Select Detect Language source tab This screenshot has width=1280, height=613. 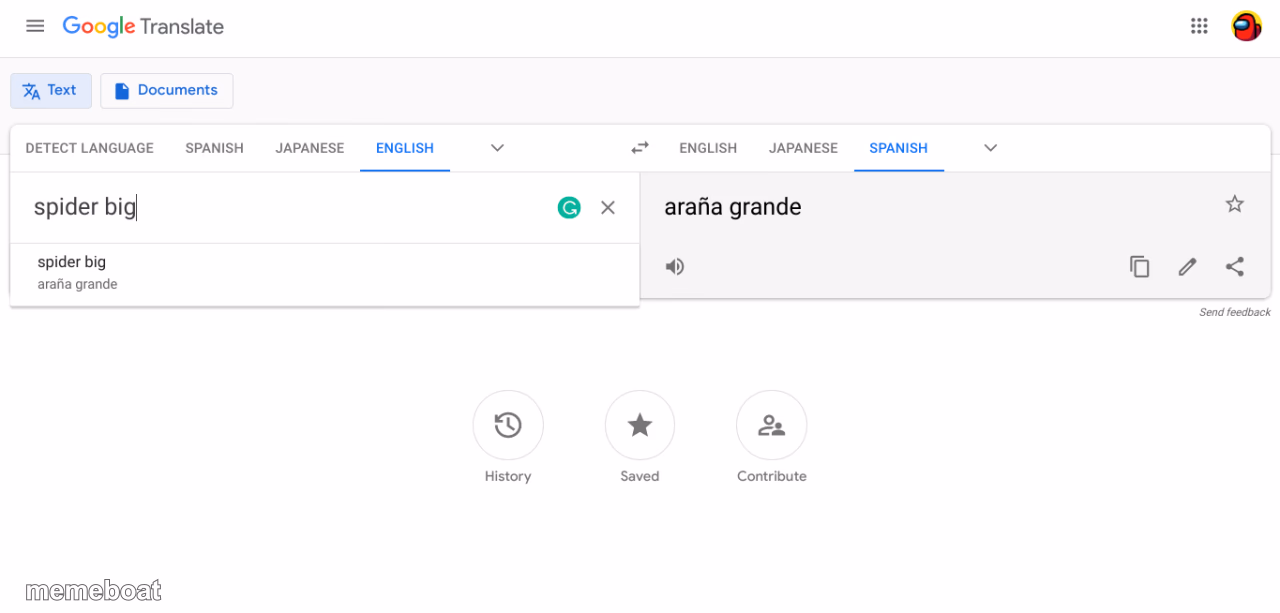(x=90, y=148)
